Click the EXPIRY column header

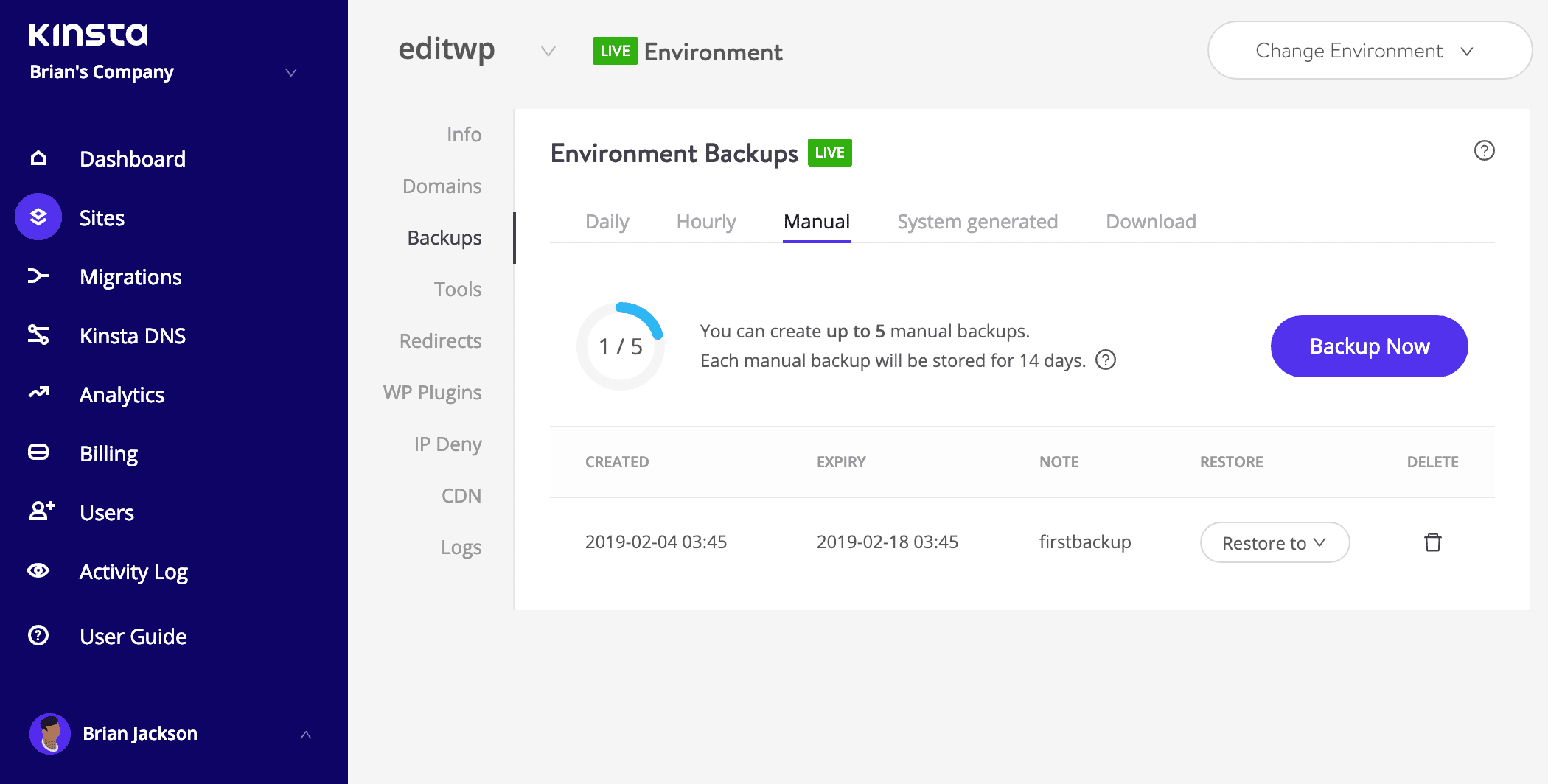841,461
